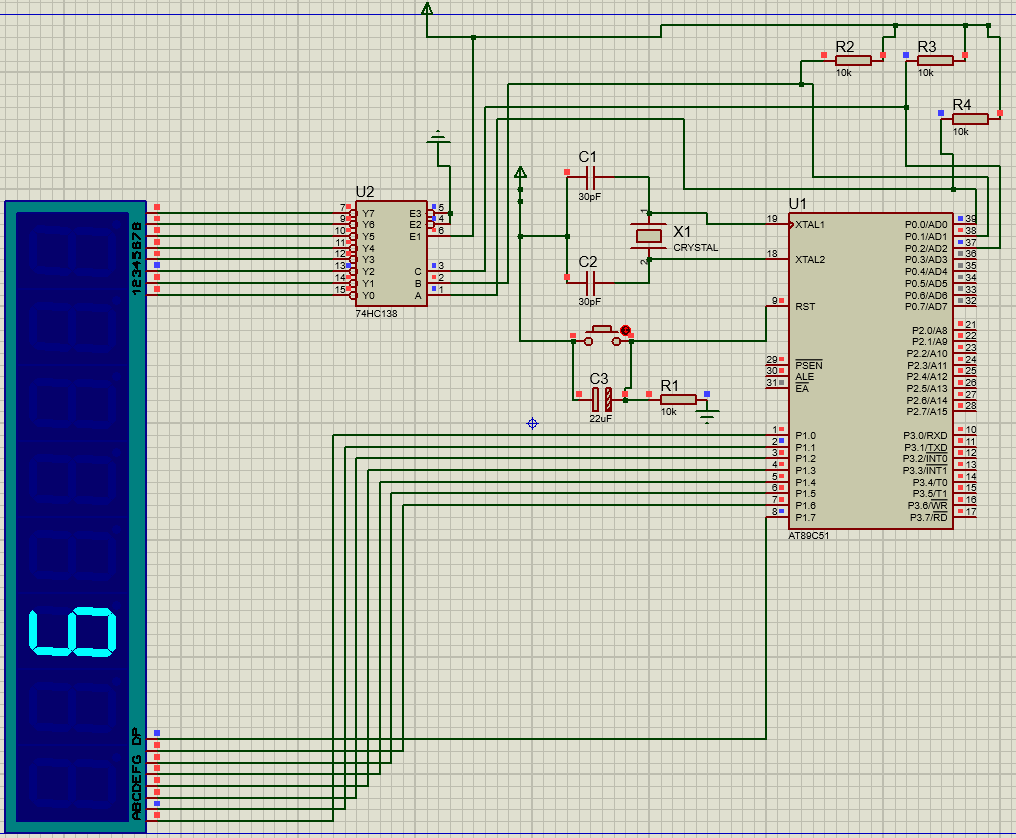Image resolution: width=1016 pixels, height=838 pixels.
Task: Click the '30pF' label under C1
Action: point(590,196)
